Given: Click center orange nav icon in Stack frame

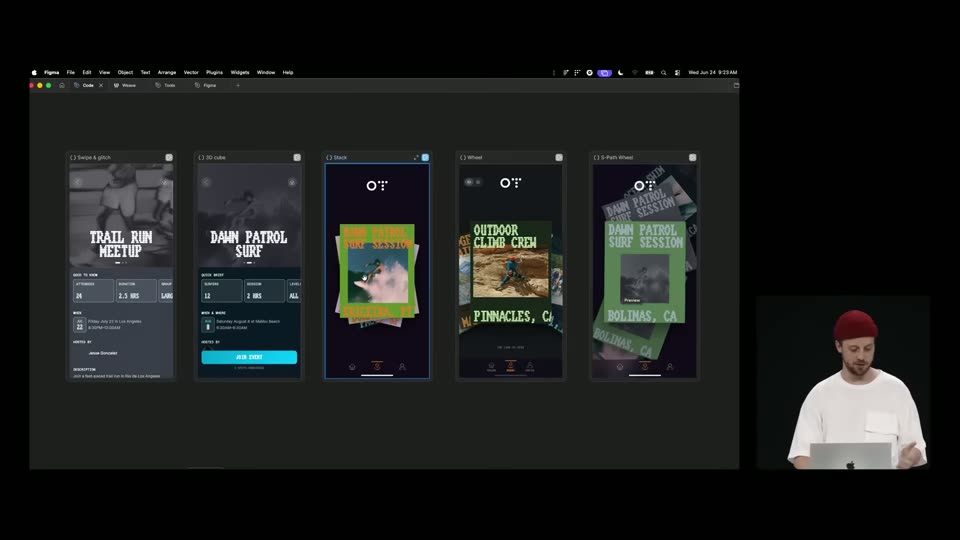Looking at the screenshot, I should coord(377,366).
